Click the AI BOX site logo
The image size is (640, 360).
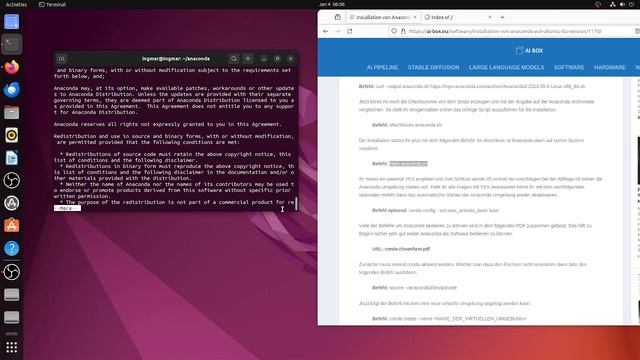click(x=529, y=51)
